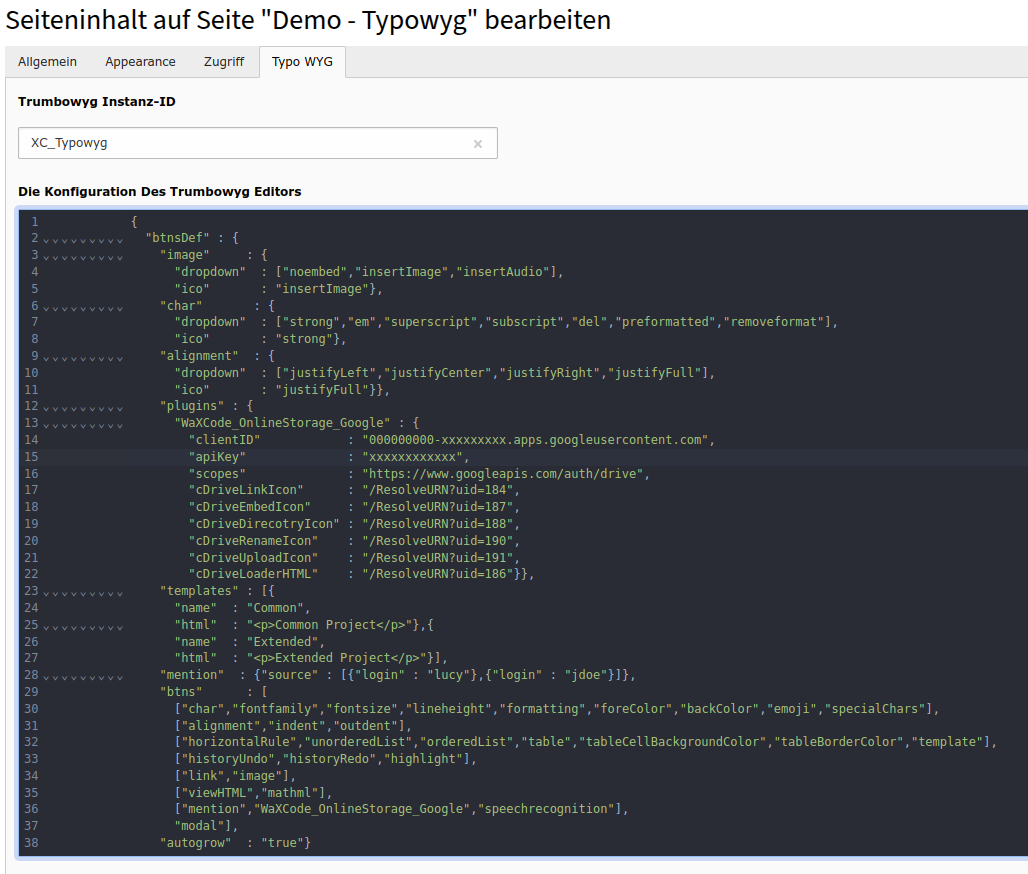Clear the Trumbowyg Instanz-ID field
Viewport: 1028px width, 874px height.
coord(478,144)
